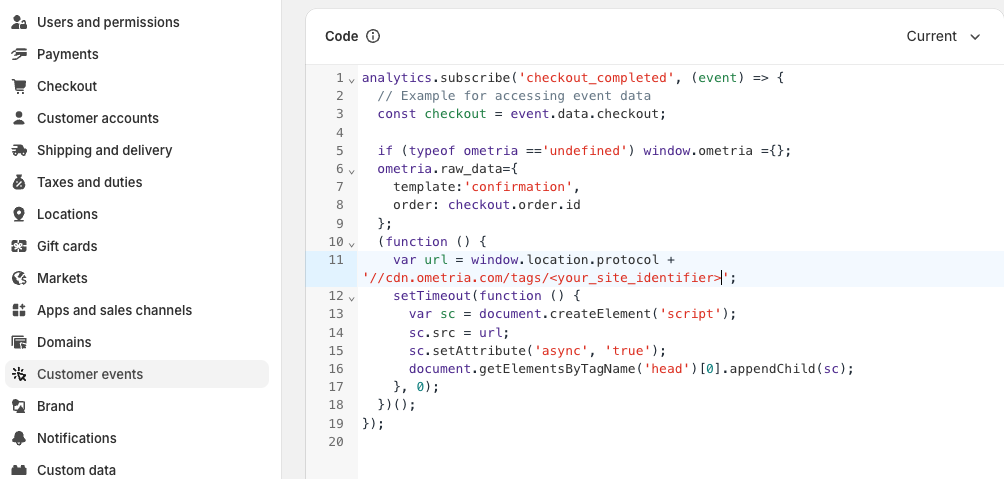Click the Gift cards icon
Screen dimensions: 1004x479
pyautogui.click(x=18, y=246)
